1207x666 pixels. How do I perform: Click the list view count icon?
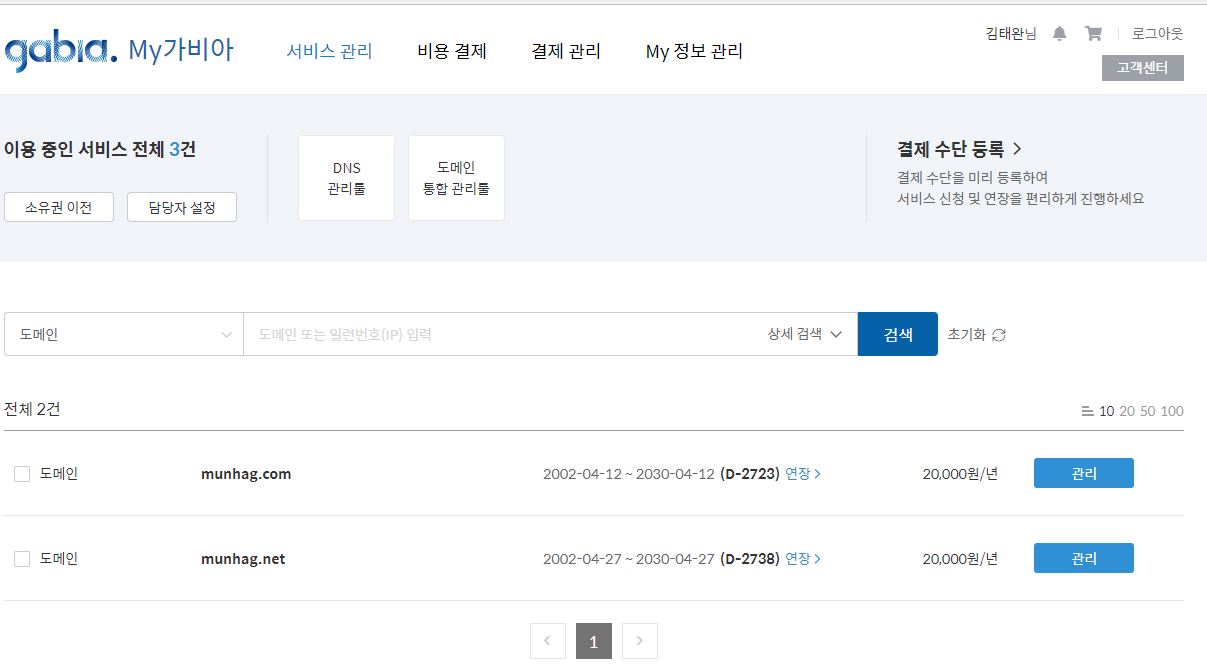1087,411
